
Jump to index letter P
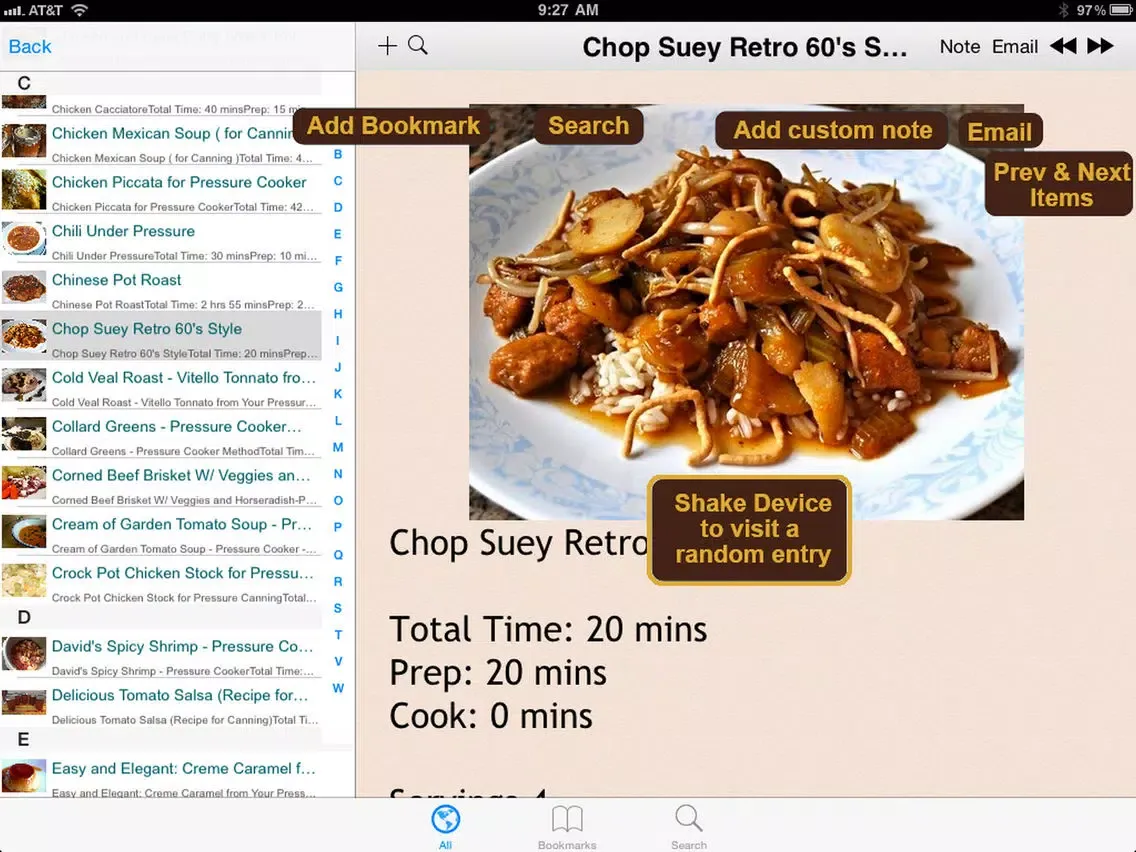[338, 527]
